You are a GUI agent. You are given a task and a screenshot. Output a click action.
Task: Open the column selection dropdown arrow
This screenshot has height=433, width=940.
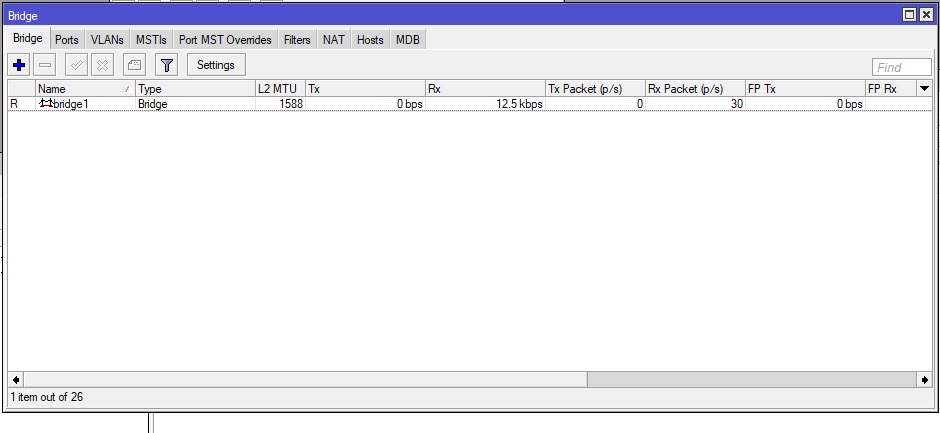click(924, 89)
